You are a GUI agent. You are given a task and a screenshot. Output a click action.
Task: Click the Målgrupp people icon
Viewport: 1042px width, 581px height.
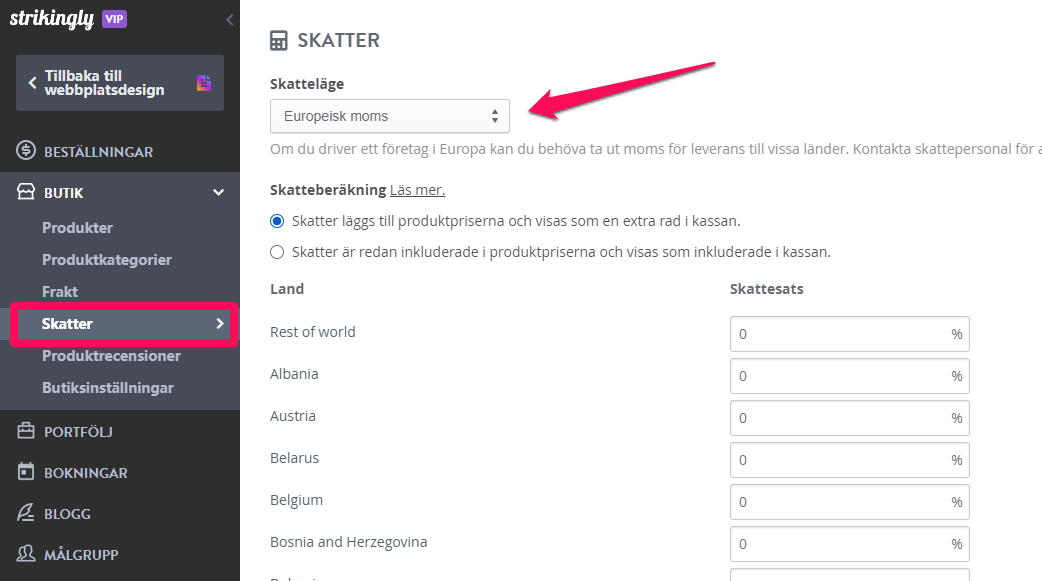click(26, 554)
